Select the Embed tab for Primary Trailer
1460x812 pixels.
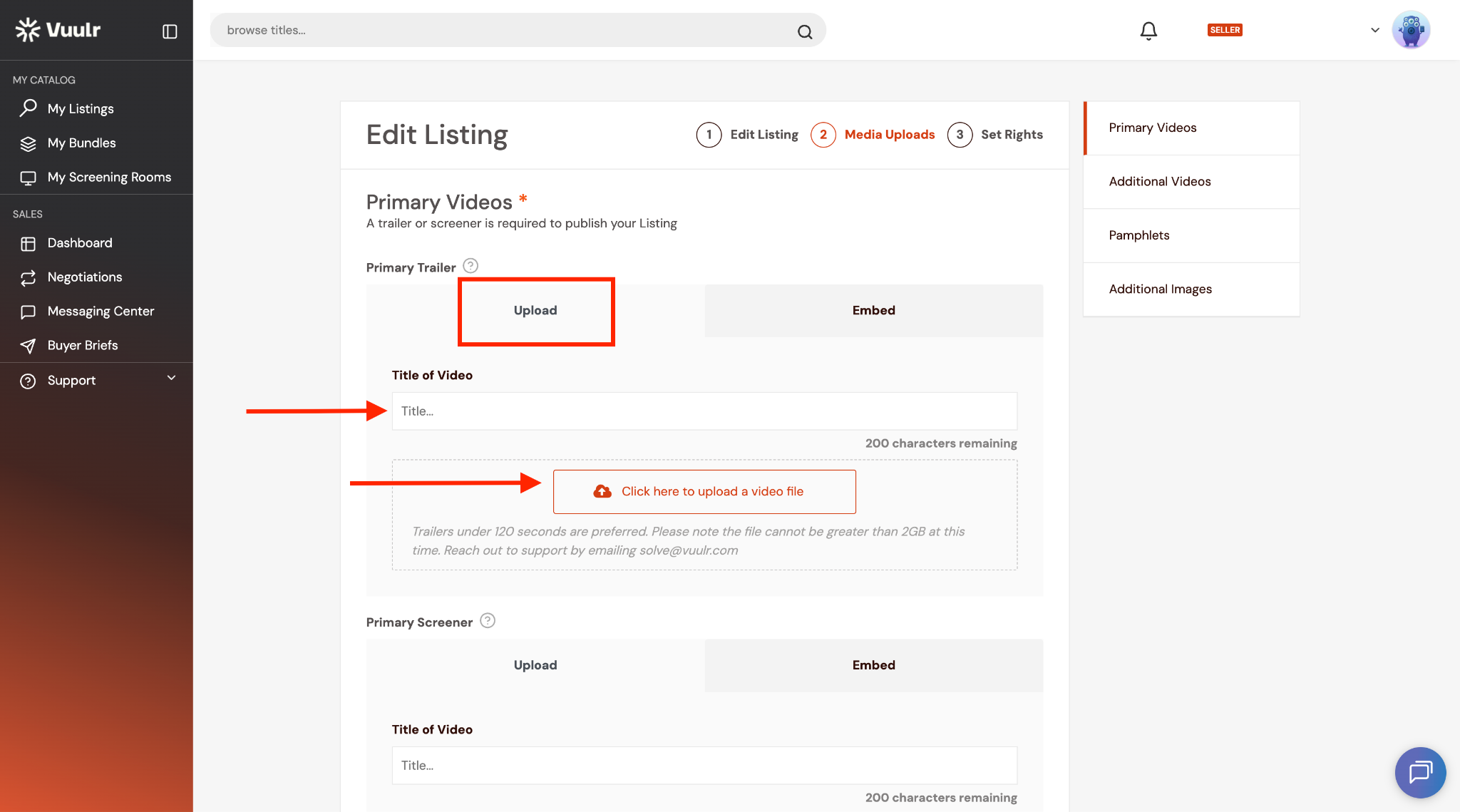[873, 311]
